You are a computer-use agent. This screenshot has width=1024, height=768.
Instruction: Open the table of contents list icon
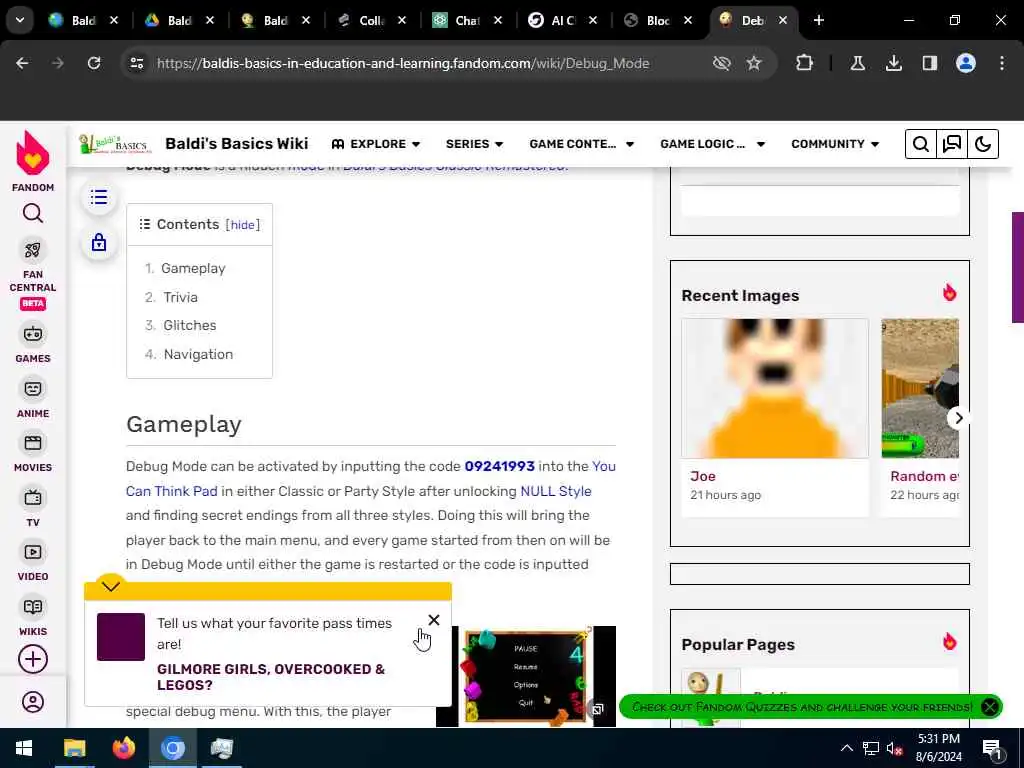pos(99,197)
